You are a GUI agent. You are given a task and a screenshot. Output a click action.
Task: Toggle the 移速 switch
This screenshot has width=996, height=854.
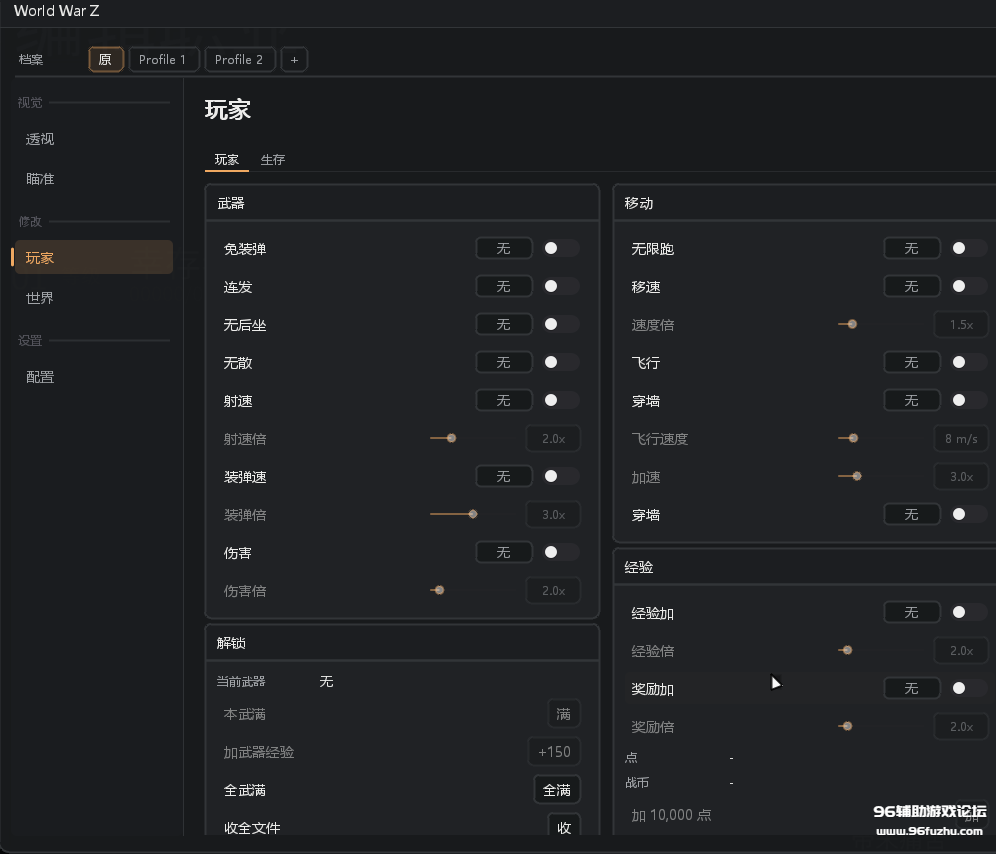(969, 287)
